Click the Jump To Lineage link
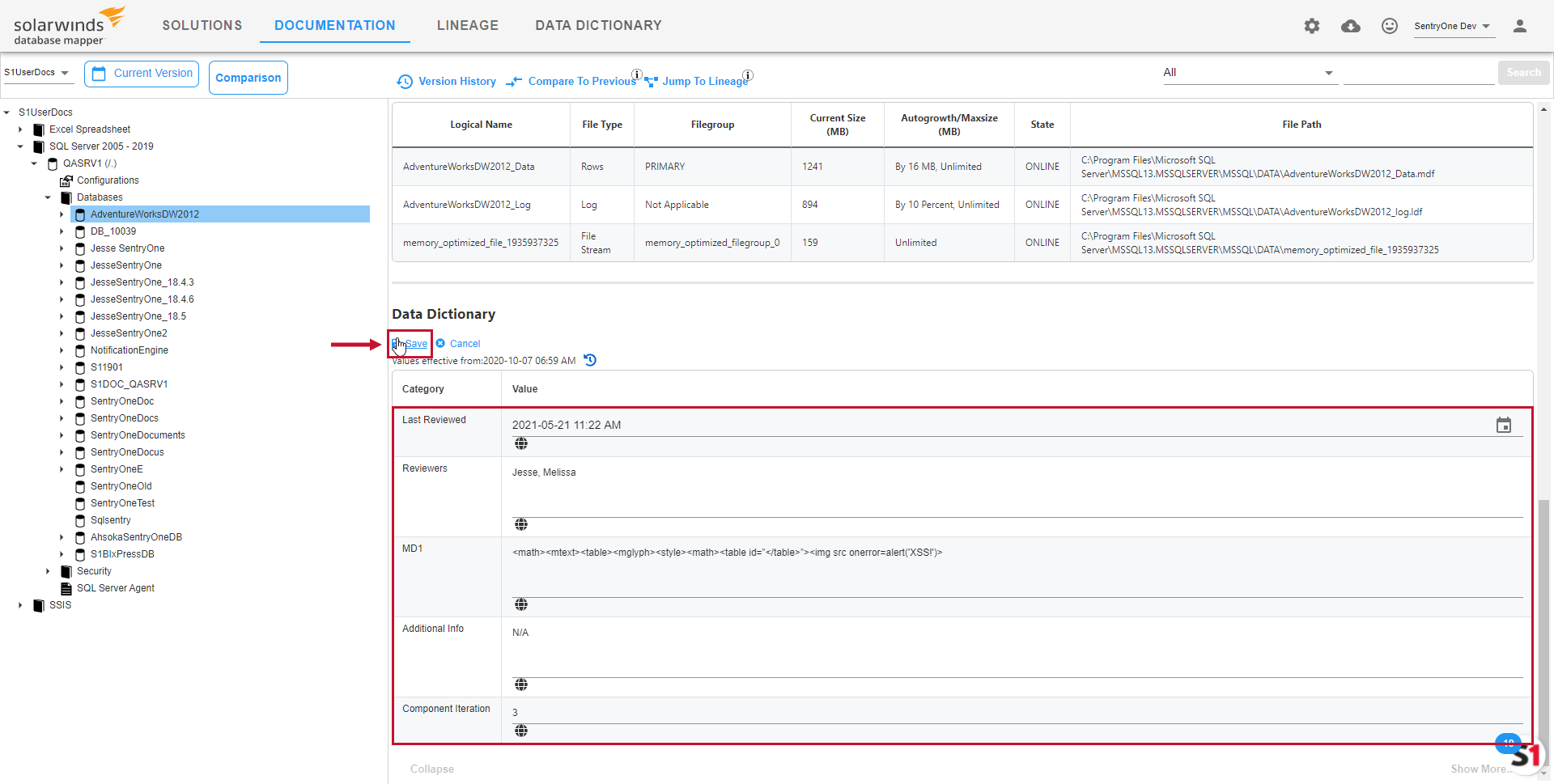 tap(705, 82)
